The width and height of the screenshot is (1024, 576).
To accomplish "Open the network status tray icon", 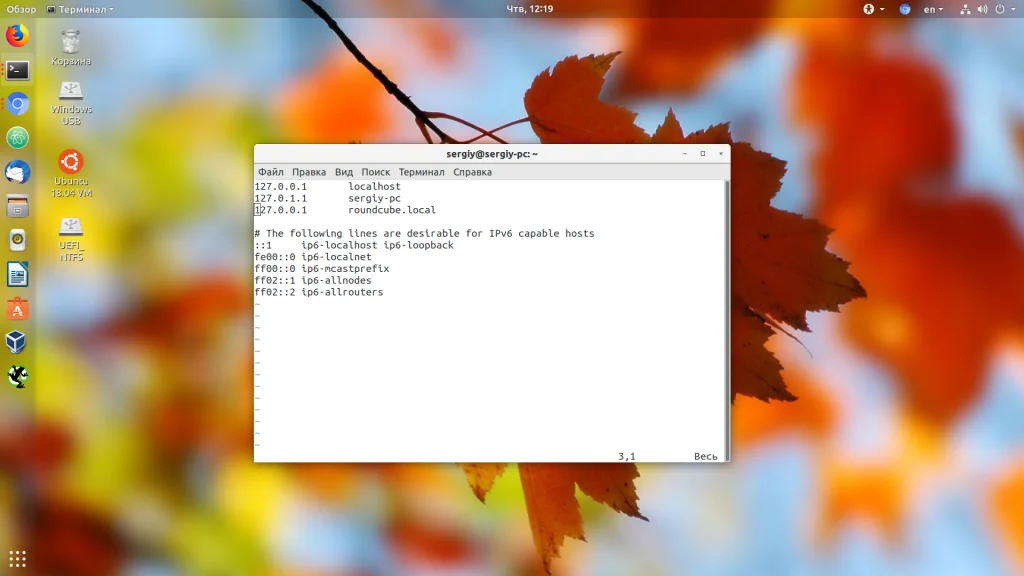I will 965,9.
